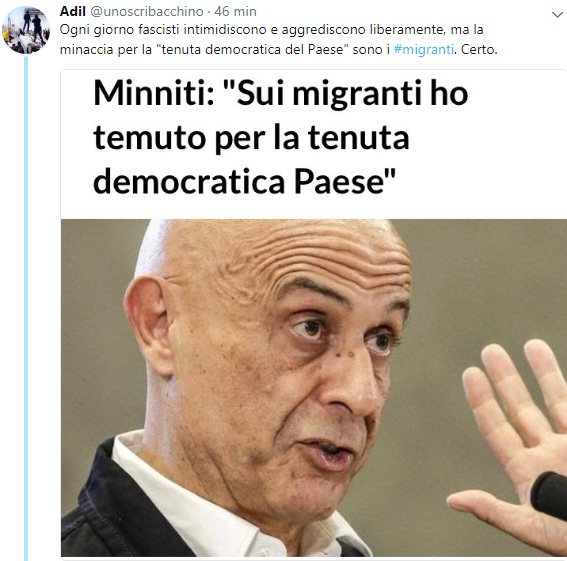
Task: Open Adil's round profile avatar
Action: (26, 30)
